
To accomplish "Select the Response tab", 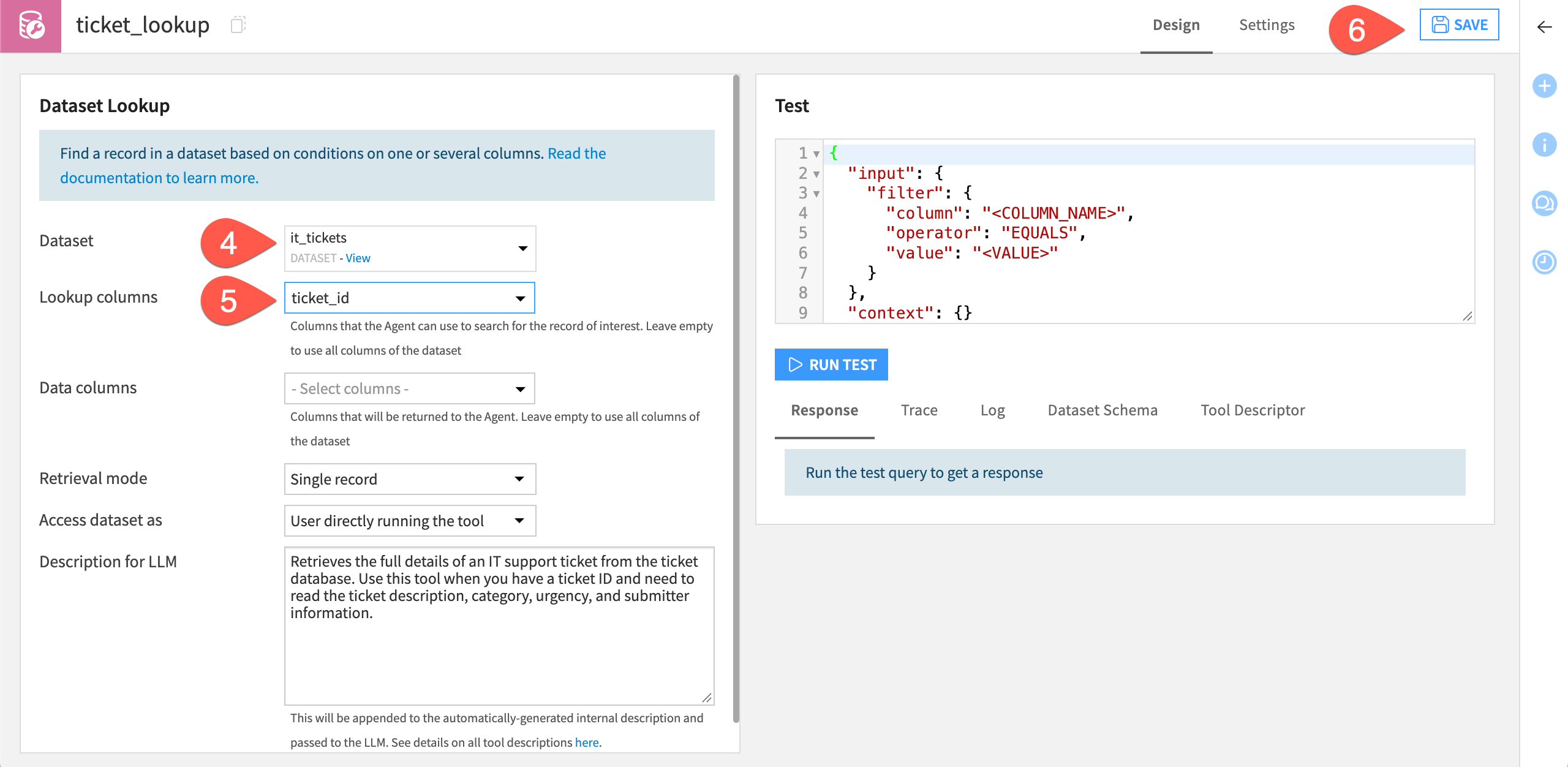I will click(824, 410).
